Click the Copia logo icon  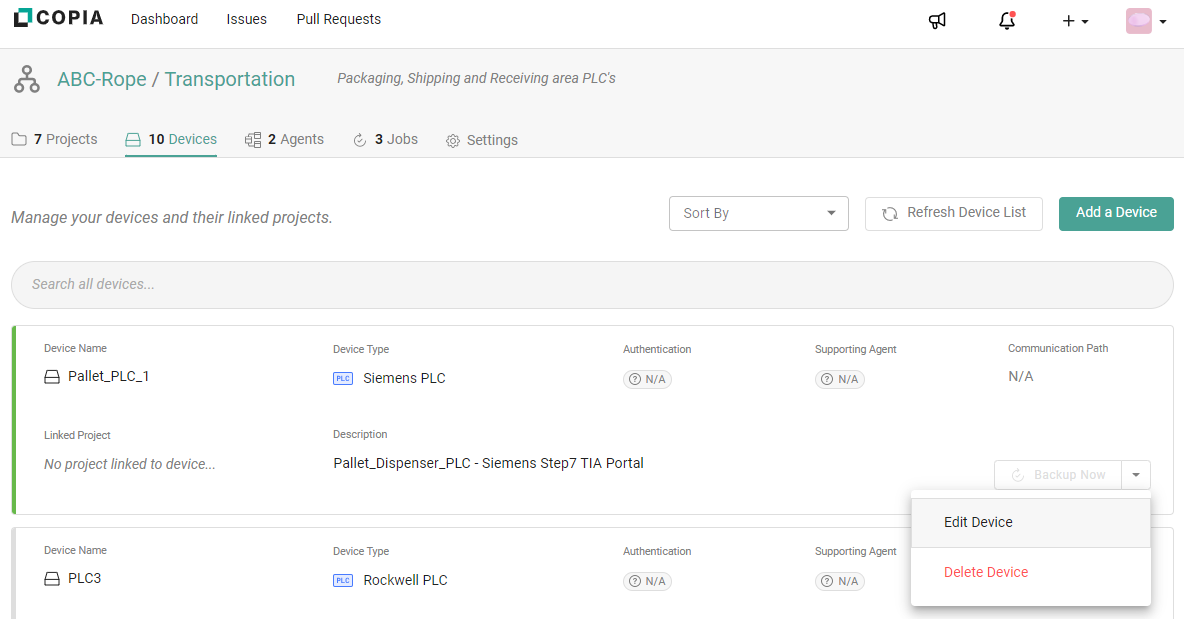tap(23, 18)
